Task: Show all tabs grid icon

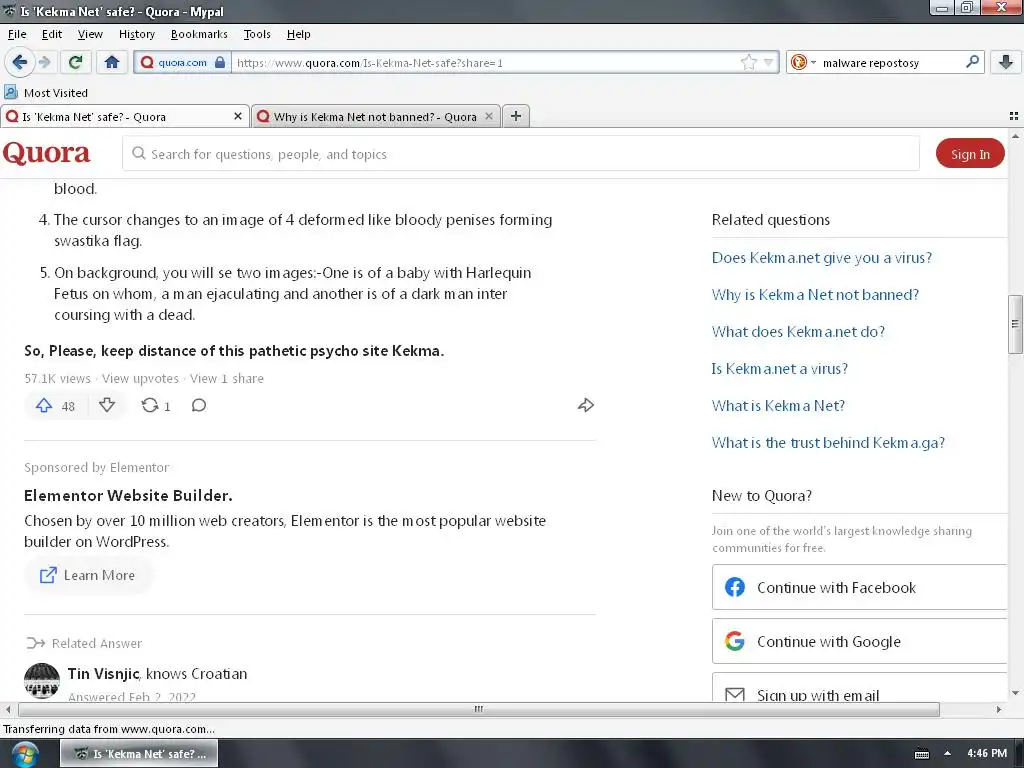Action: (1014, 116)
